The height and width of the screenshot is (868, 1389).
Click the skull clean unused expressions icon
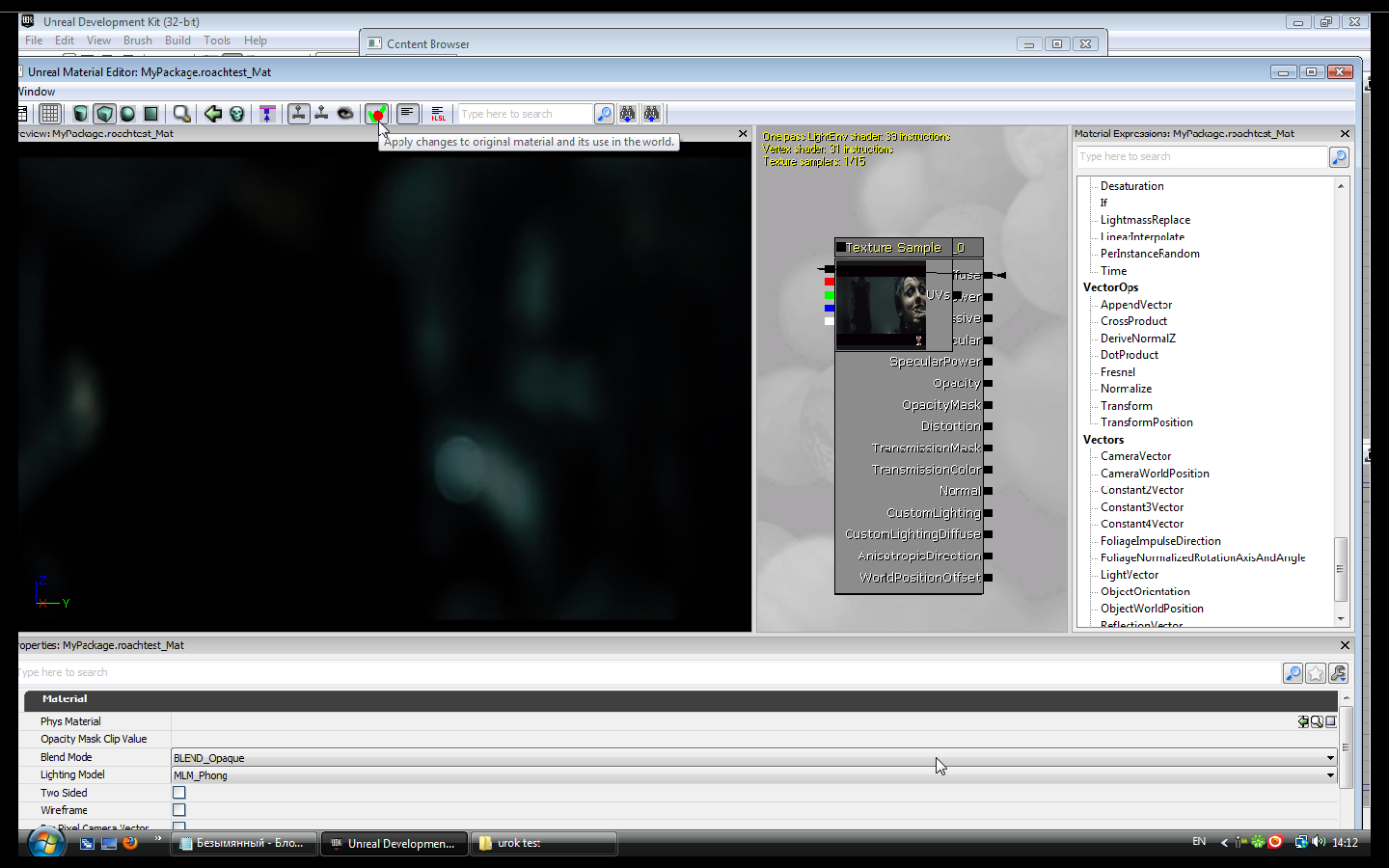tap(236, 114)
